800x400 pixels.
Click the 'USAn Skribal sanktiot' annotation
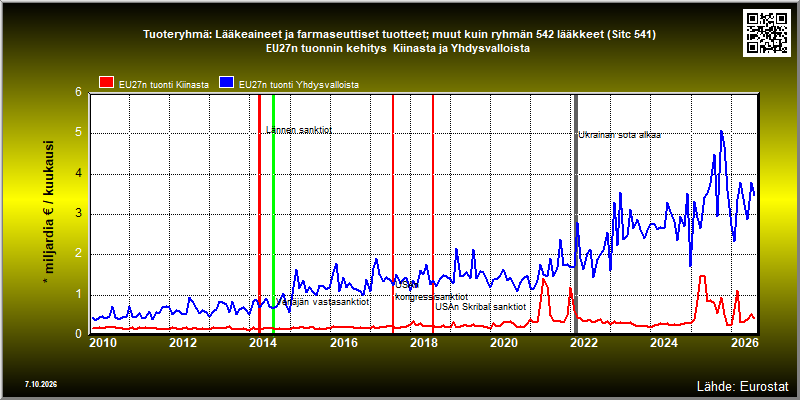[x=481, y=307]
